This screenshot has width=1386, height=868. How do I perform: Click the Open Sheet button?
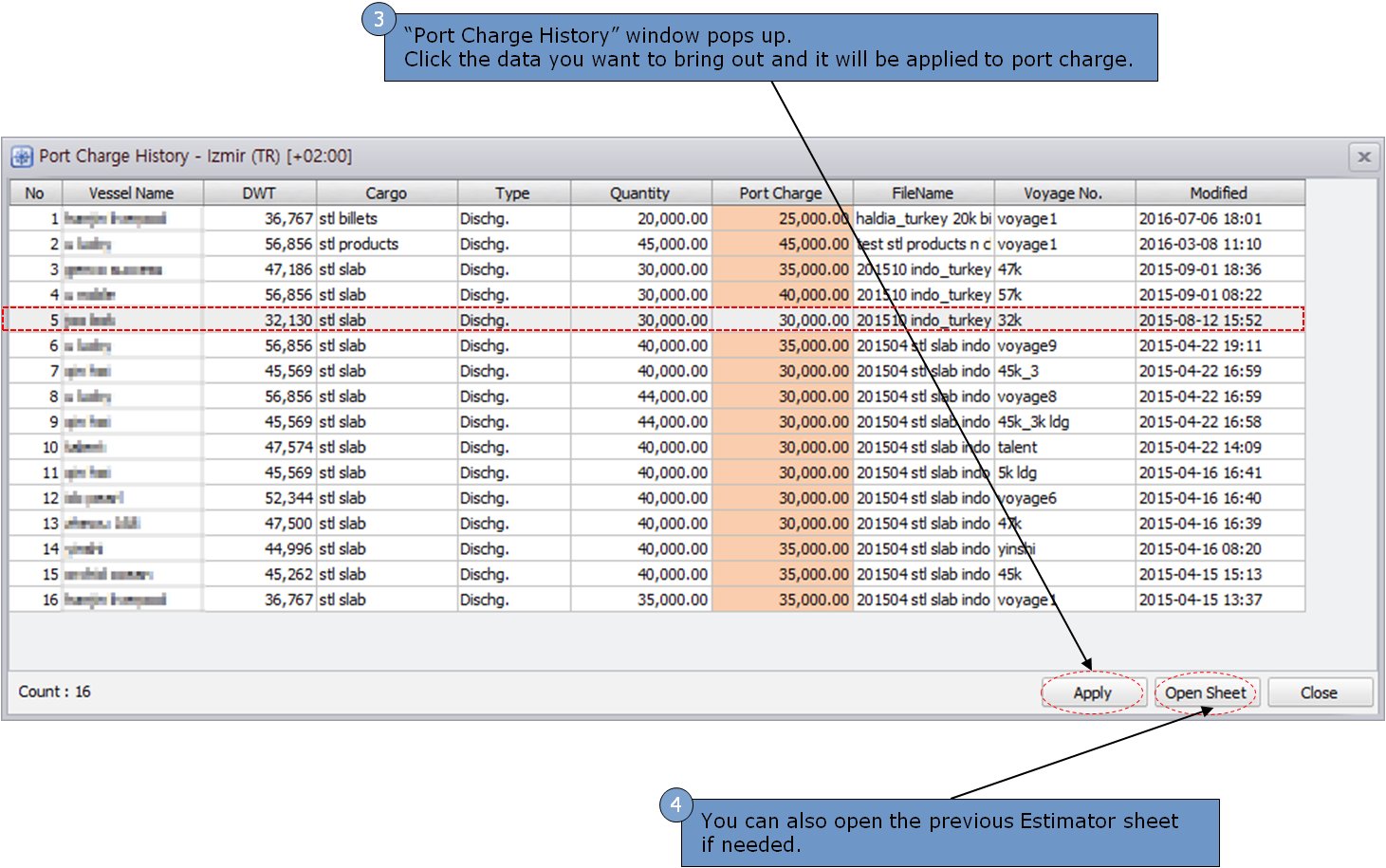coord(1206,692)
